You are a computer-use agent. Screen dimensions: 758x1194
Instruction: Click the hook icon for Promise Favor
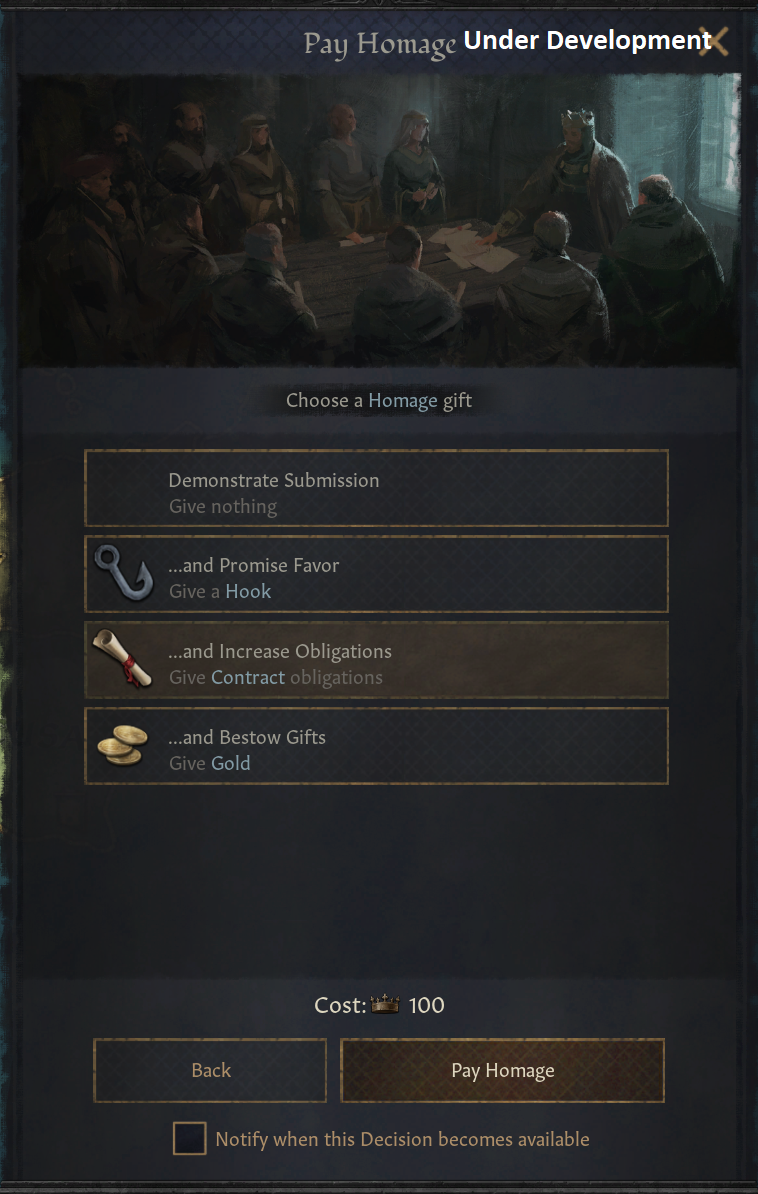(x=123, y=574)
